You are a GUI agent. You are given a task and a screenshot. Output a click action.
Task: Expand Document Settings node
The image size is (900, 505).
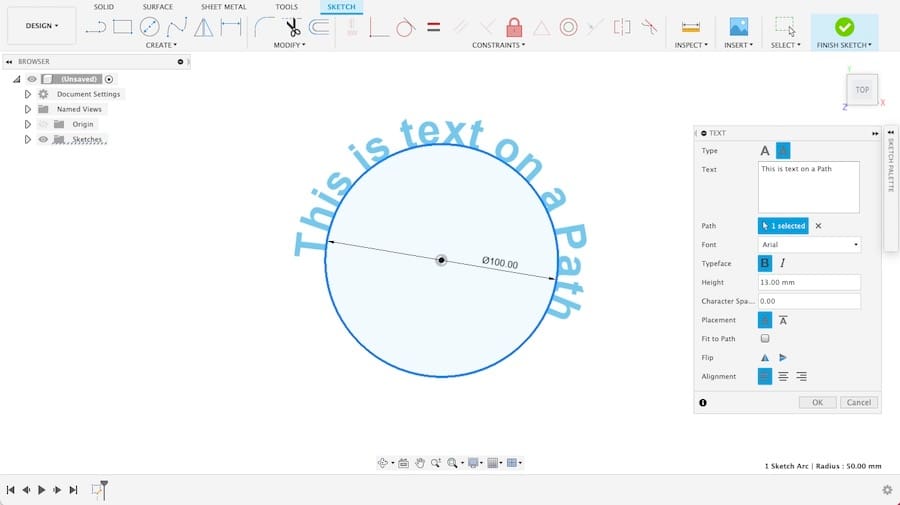coord(28,94)
